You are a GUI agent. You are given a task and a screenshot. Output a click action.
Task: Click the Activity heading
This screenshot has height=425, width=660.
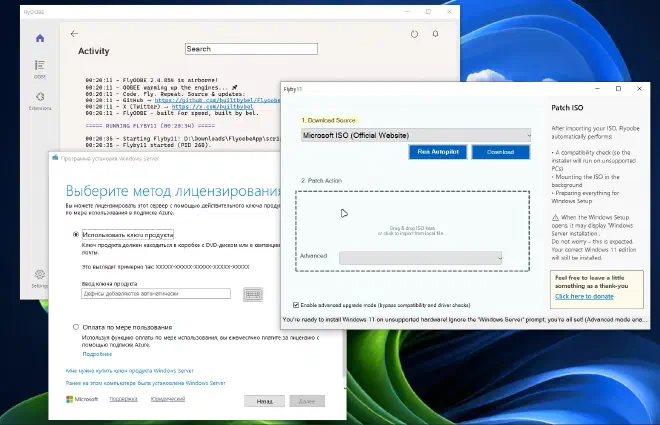pyautogui.click(x=93, y=51)
